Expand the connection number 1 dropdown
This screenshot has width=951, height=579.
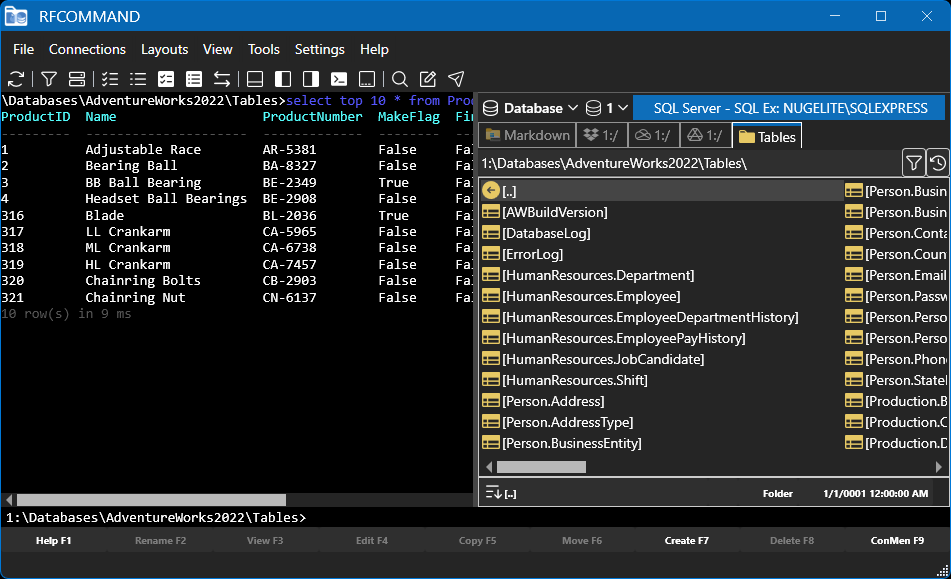[607, 108]
